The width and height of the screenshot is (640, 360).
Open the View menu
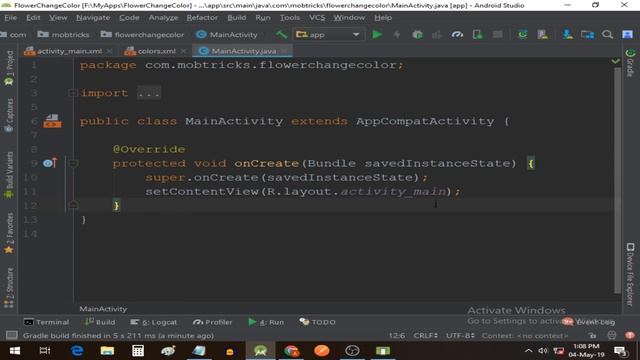coord(58,18)
